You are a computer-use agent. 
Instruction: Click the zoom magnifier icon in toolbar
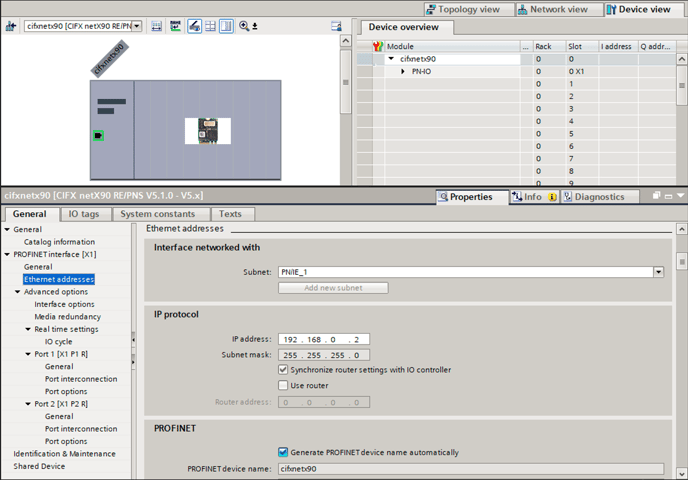click(x=244, y=26)
